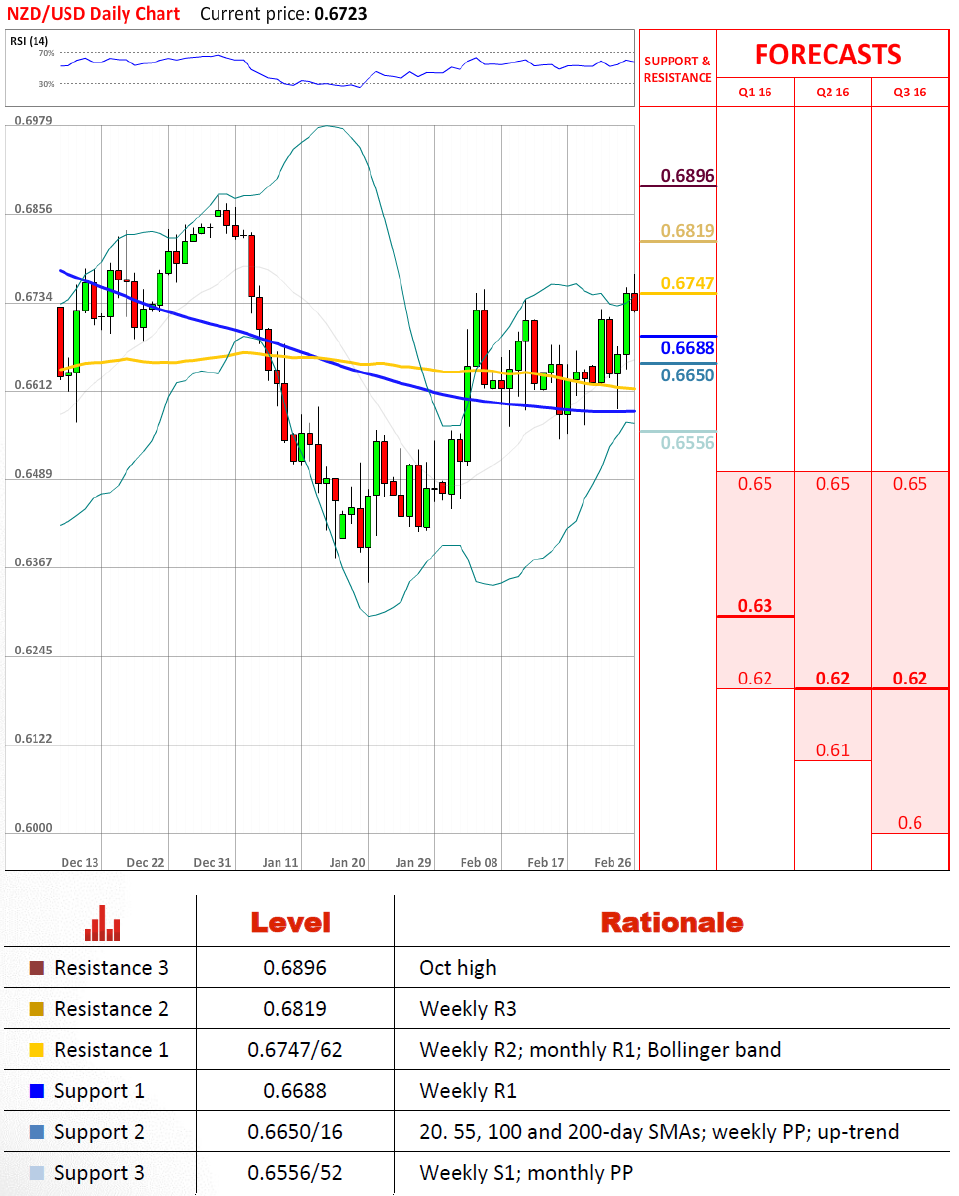The image size is (959, 1196).
Task: Click the Weekly R3 rationale
Action: [468, 1009]
